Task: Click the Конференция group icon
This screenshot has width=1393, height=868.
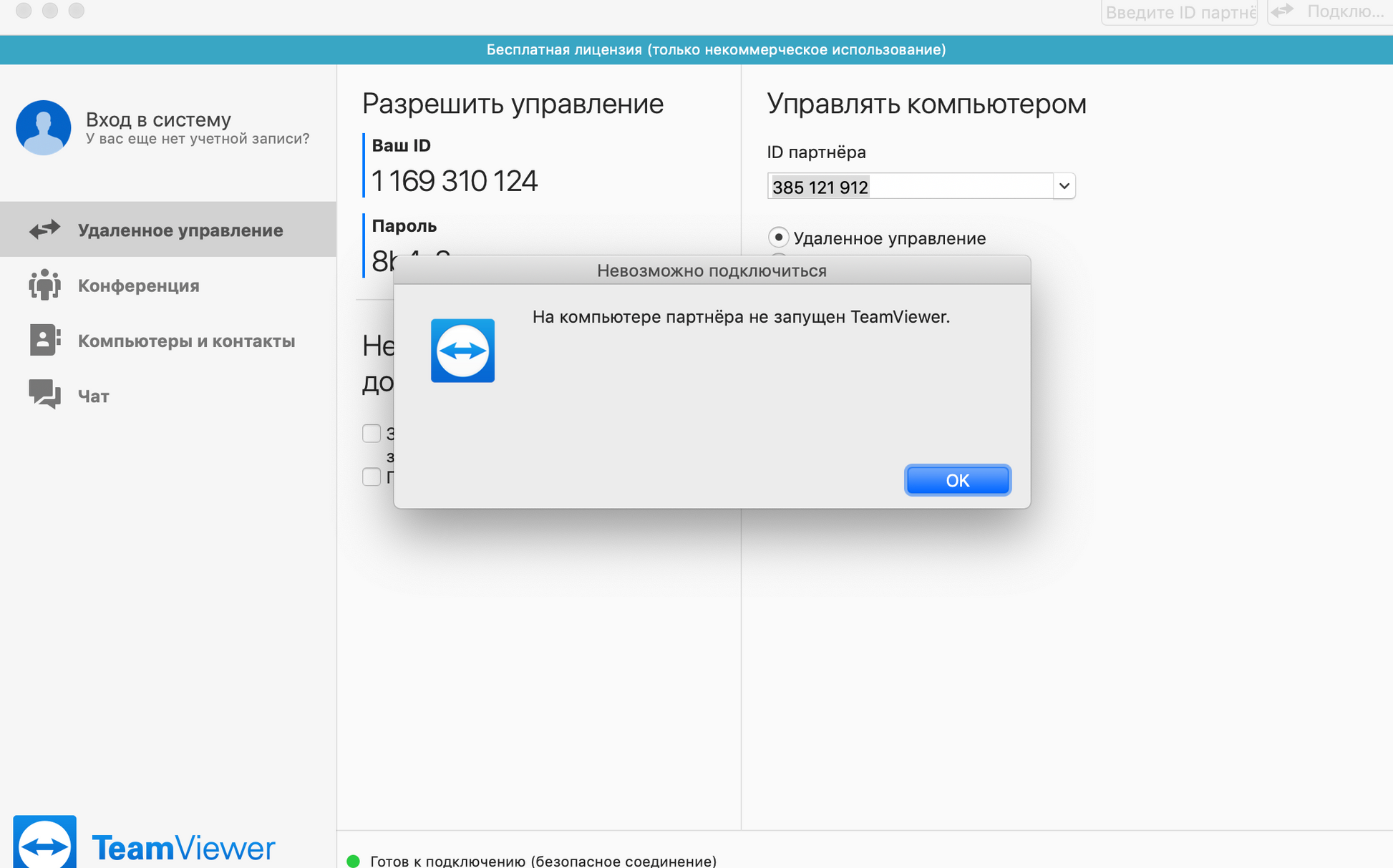Action: coord(44,285)
